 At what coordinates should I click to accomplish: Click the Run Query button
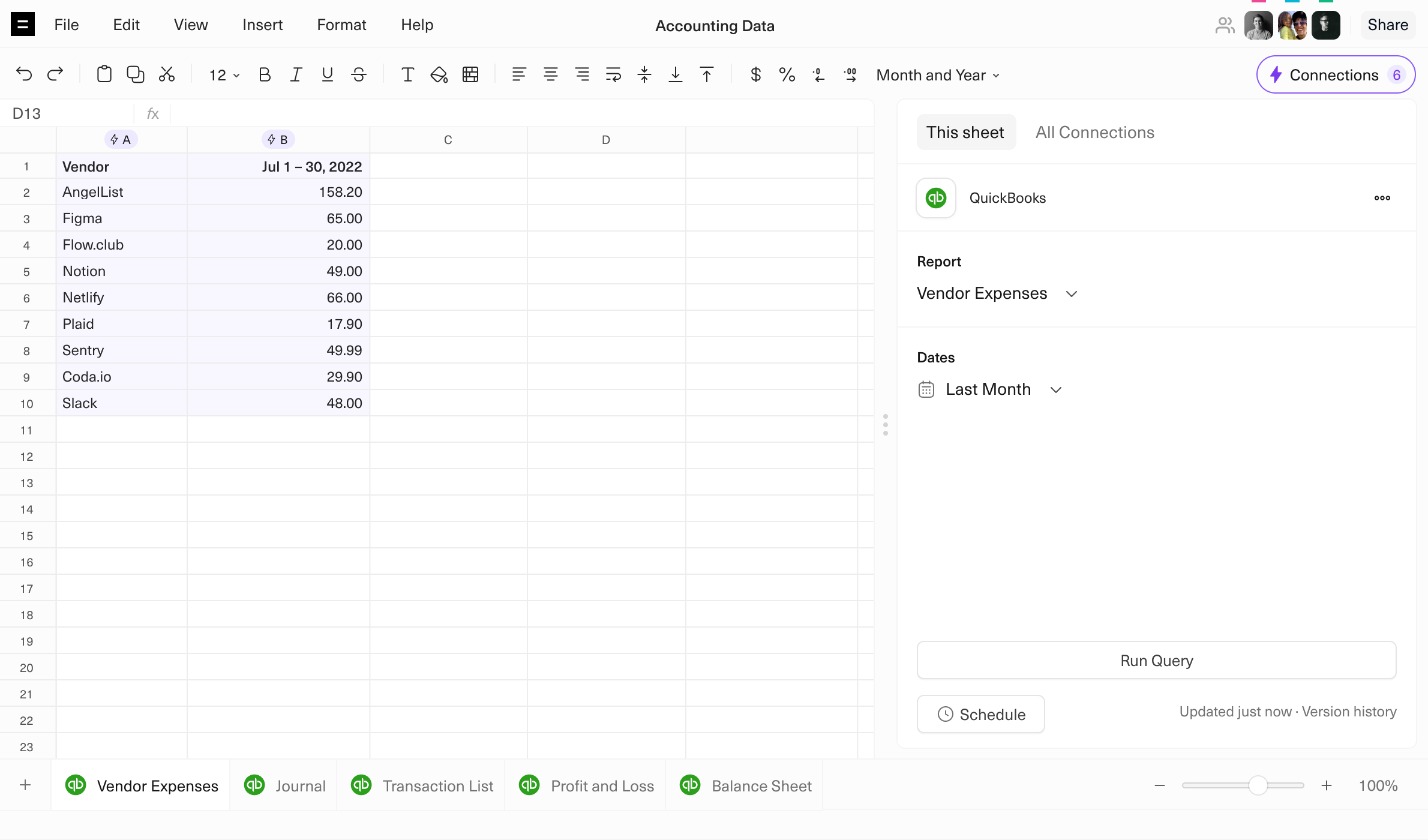coord(1156,661)
